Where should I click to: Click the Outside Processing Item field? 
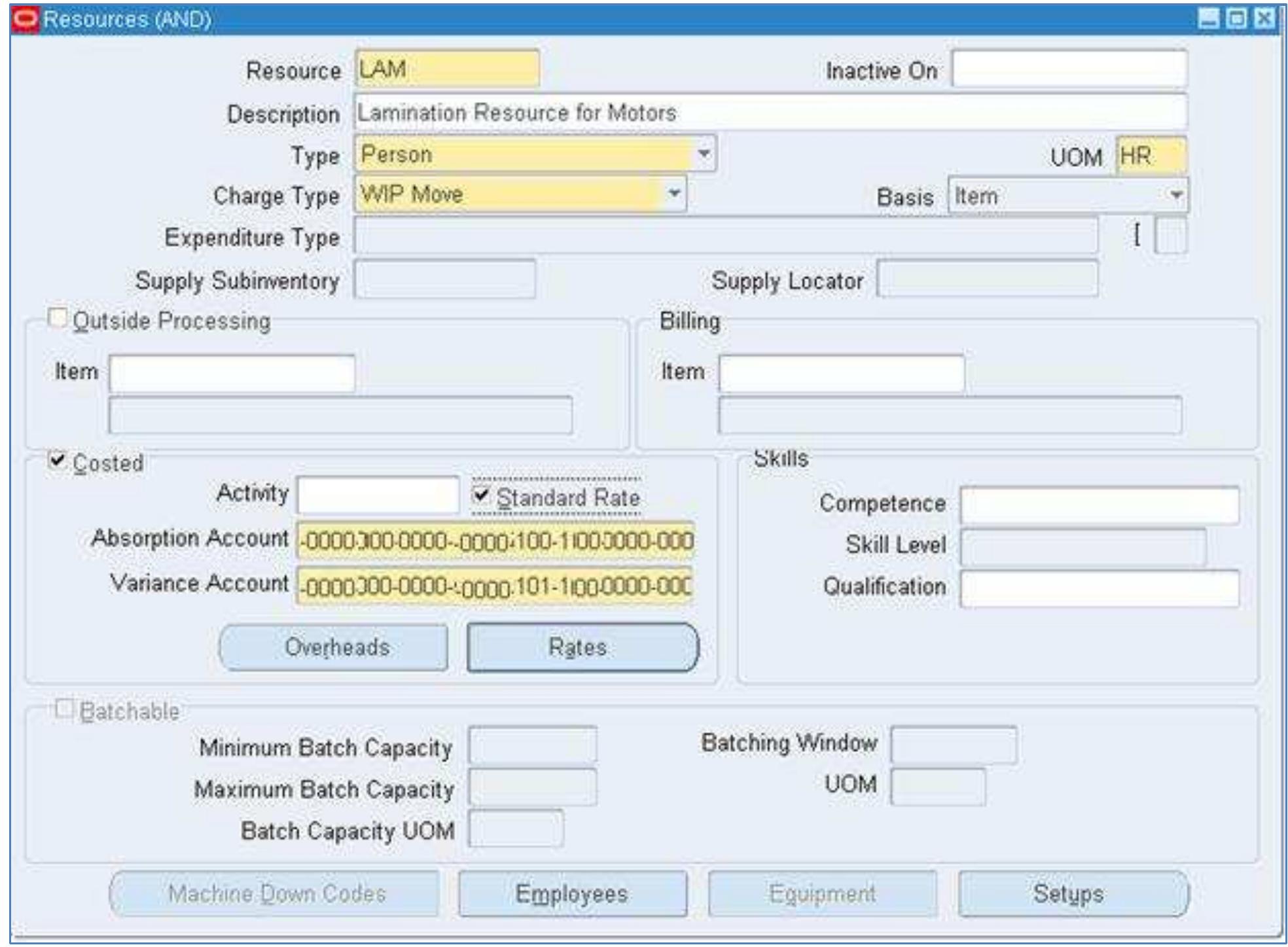click(232, 373)
